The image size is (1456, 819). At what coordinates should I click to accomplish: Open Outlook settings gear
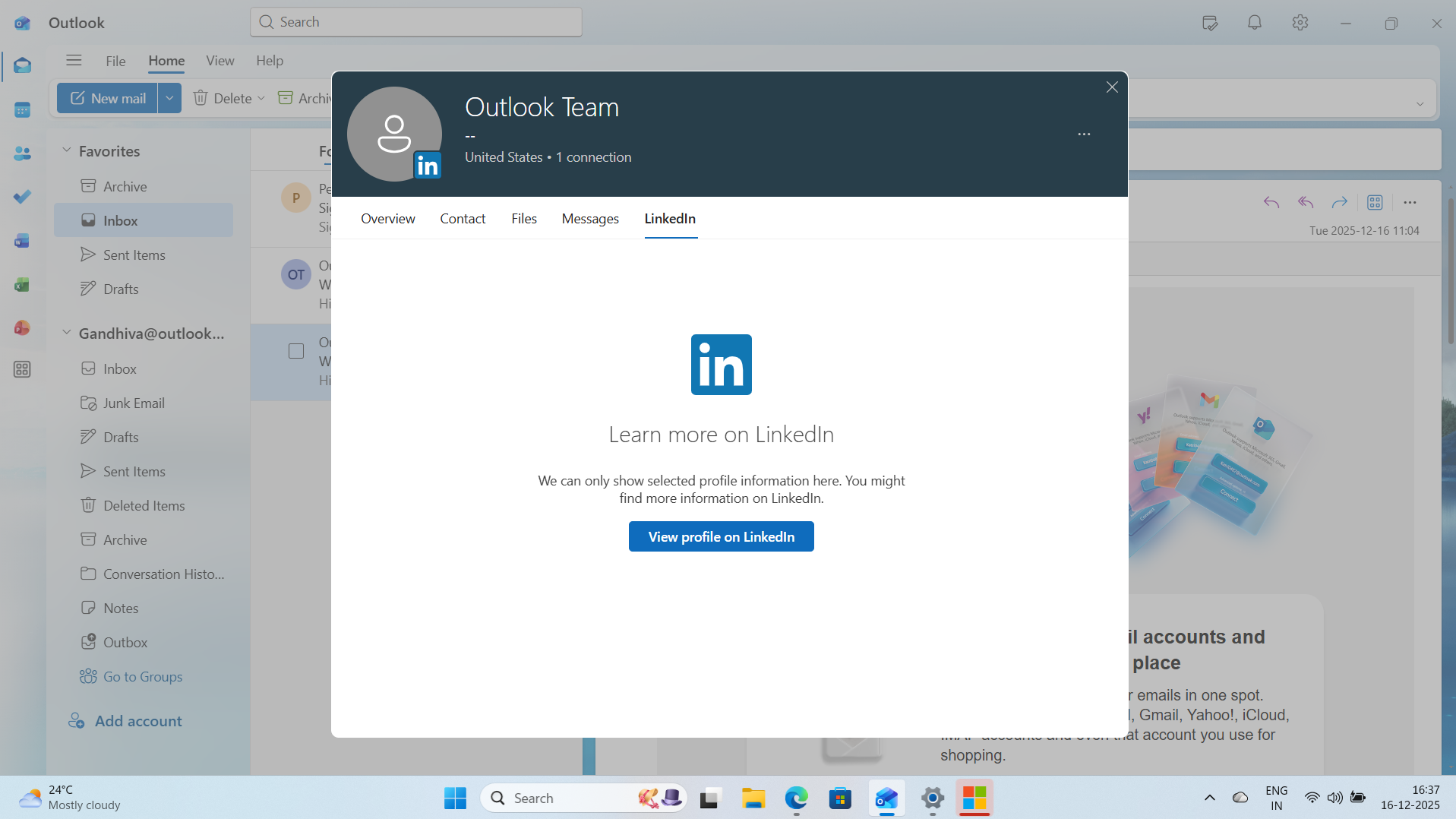point(1300,23)
